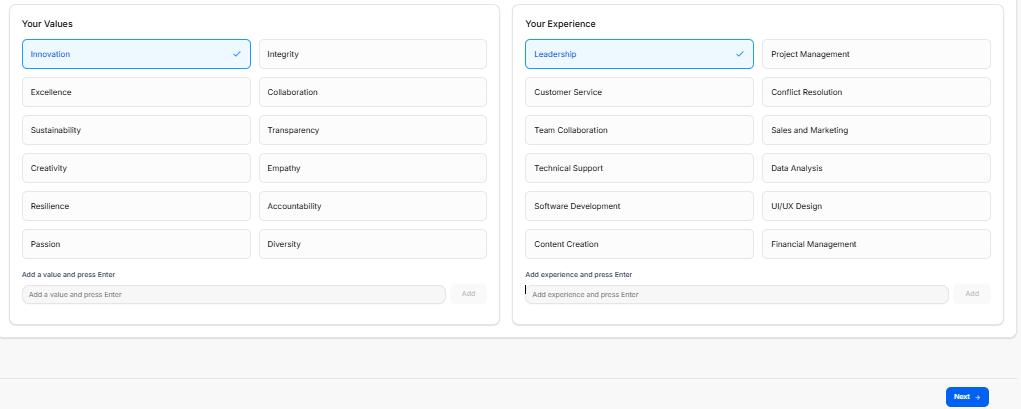Pick Software Development experience

pyautogui.click(x=639, y=206)
